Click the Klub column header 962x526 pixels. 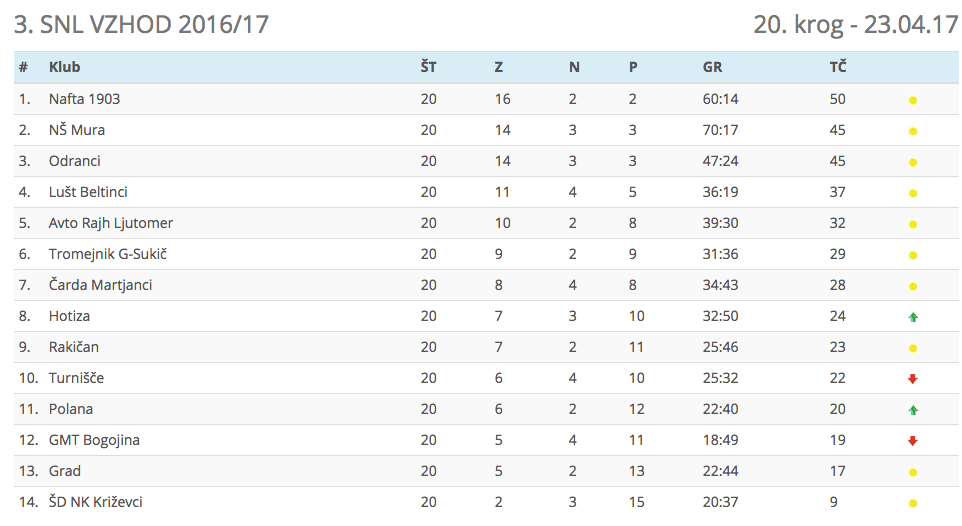64,67
